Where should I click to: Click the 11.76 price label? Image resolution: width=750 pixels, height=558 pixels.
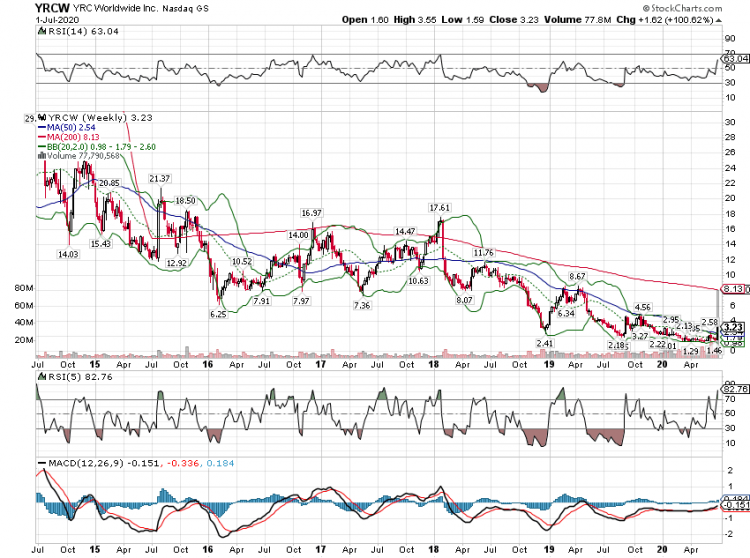[484, 252]
